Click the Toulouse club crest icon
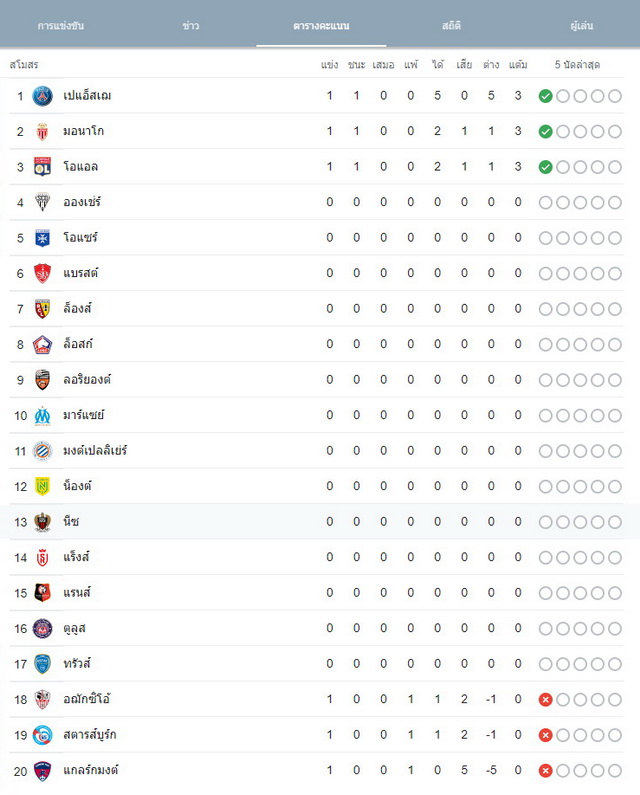The height and width of the screenshot is (795, 640). [43, 628]
